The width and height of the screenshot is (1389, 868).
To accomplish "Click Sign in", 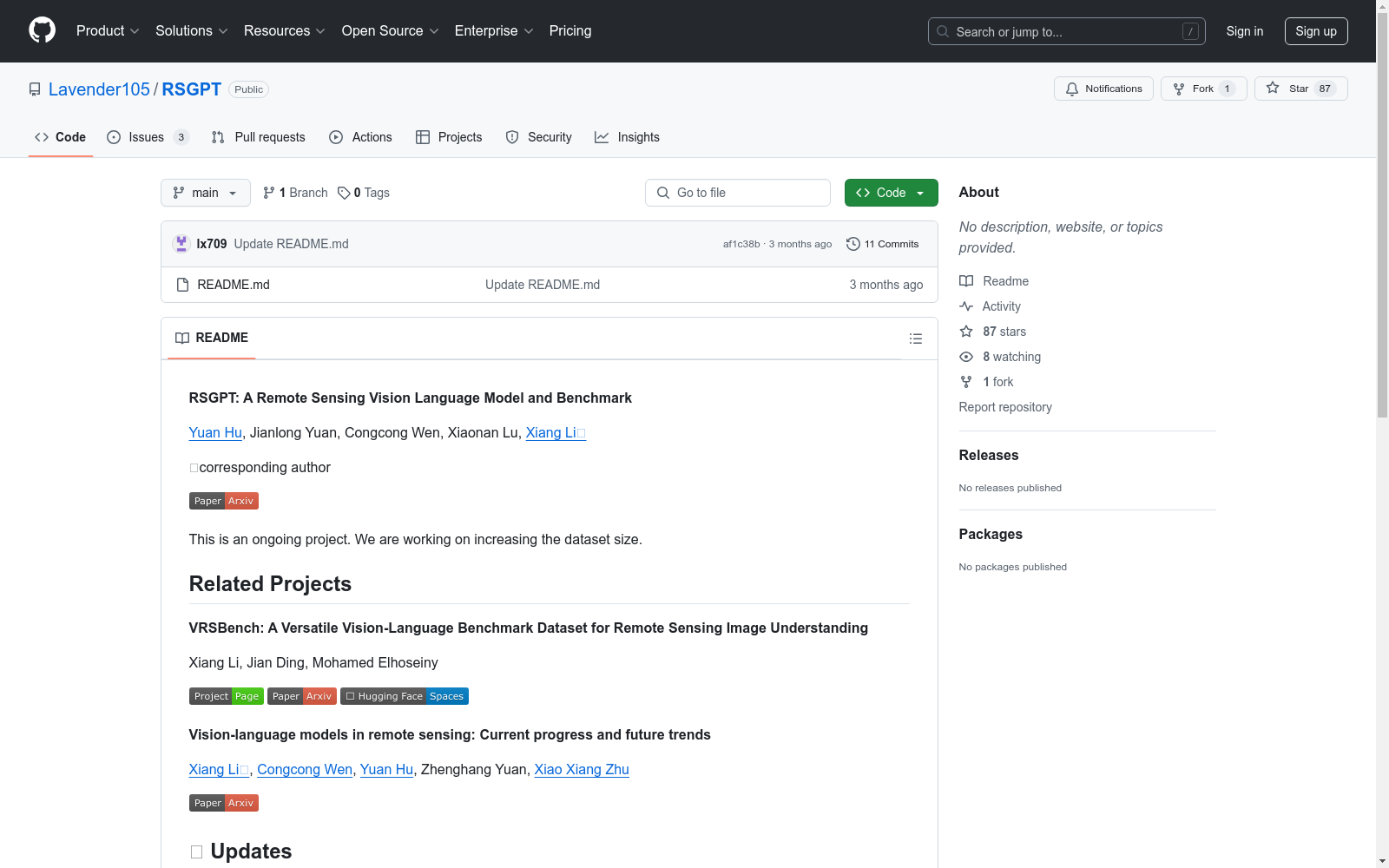I will tap(1245, 31).
